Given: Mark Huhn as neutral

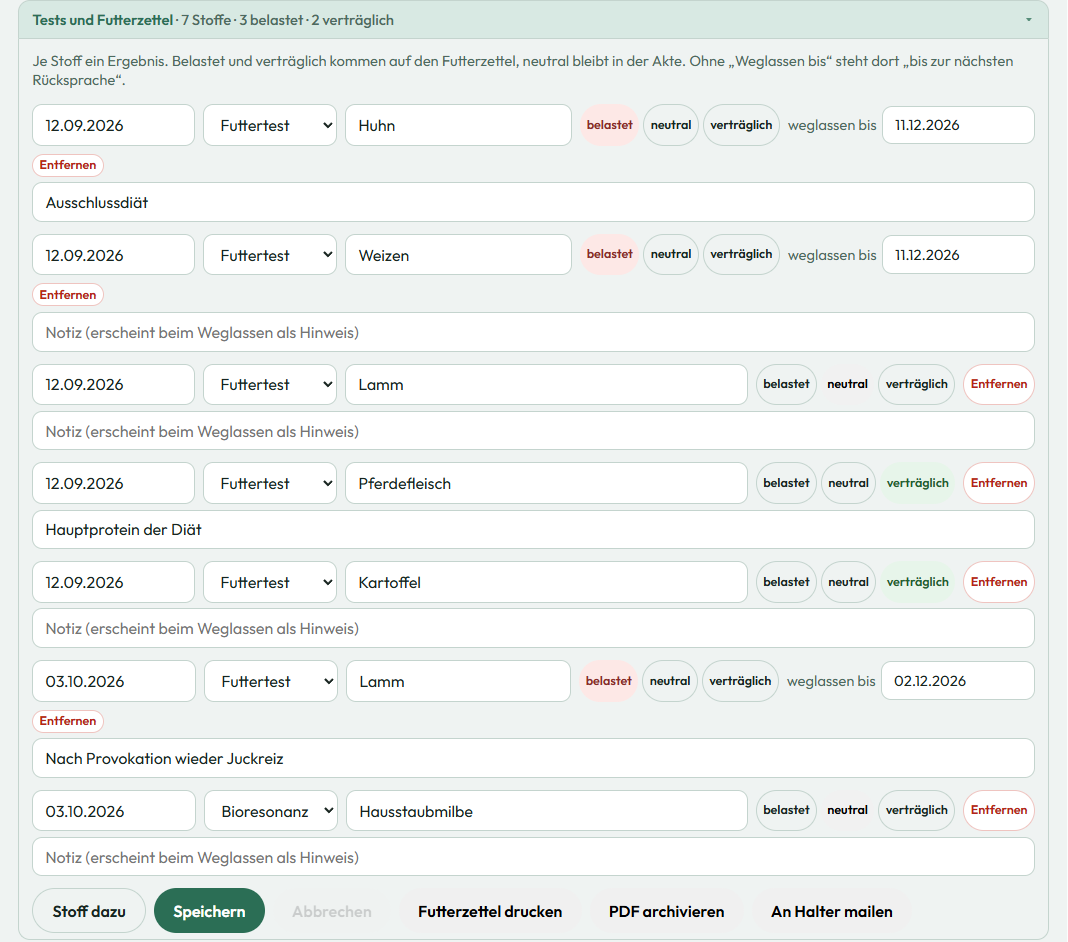Looking at the screenshot, I should (x=671, y=125).
